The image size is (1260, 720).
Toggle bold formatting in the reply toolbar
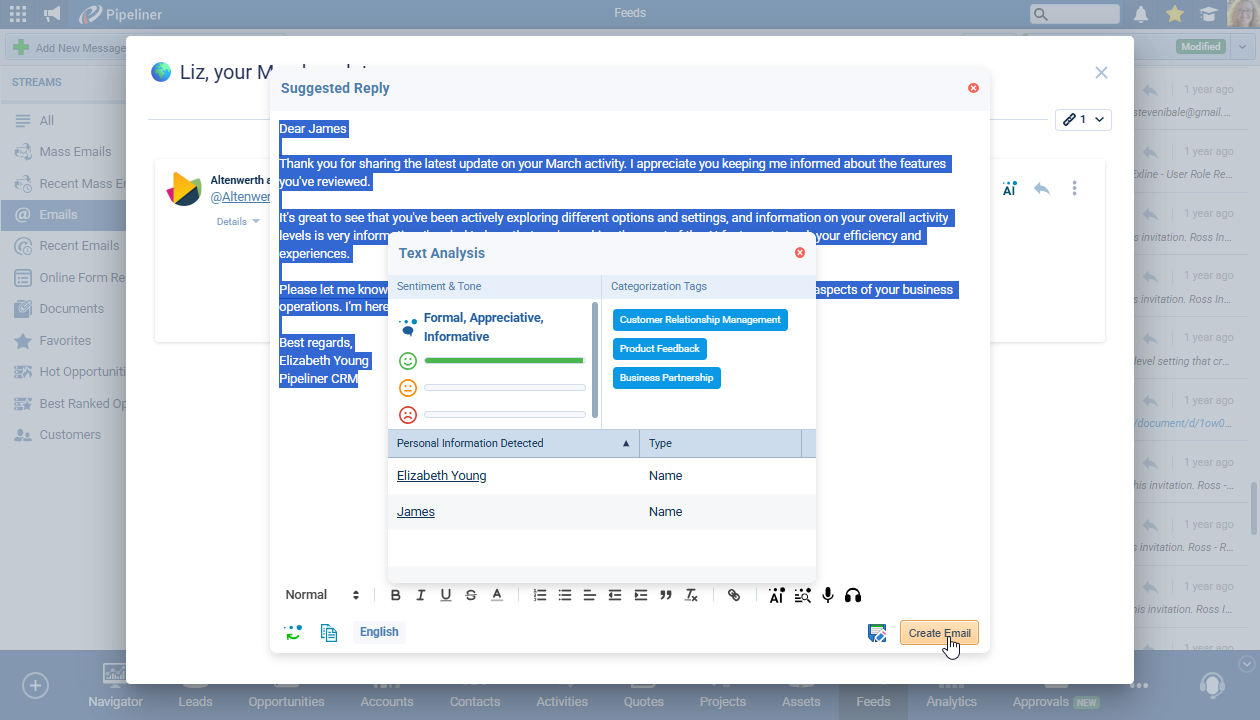point(396,595)
